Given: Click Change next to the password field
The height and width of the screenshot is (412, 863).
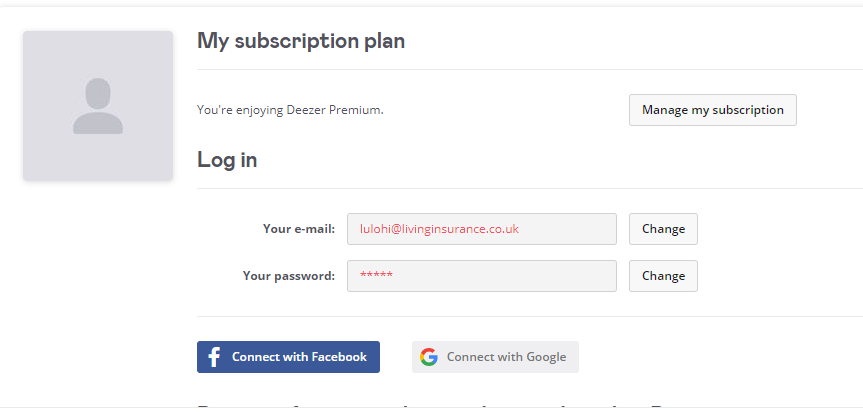Looking at the screenshot, I should tap(663, 276).
